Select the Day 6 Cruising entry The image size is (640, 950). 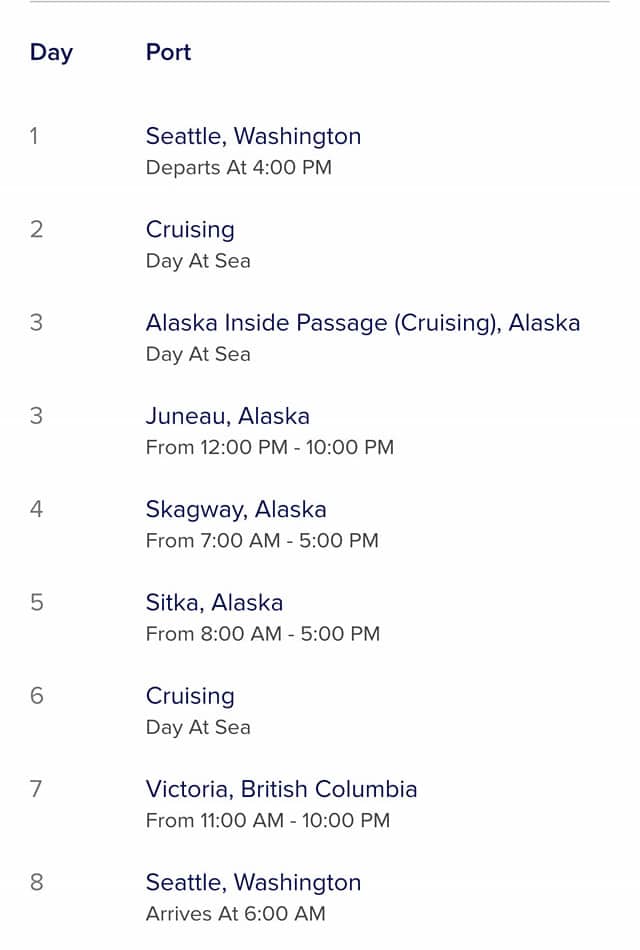[190, 697]
